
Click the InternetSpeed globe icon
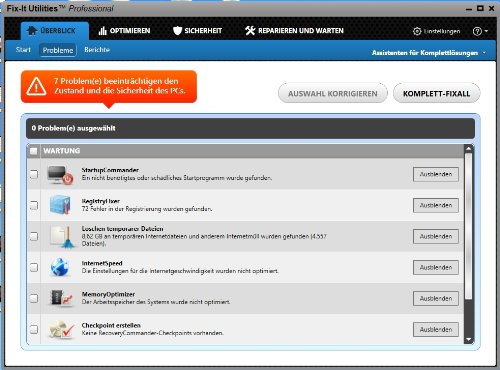(60, 267)
